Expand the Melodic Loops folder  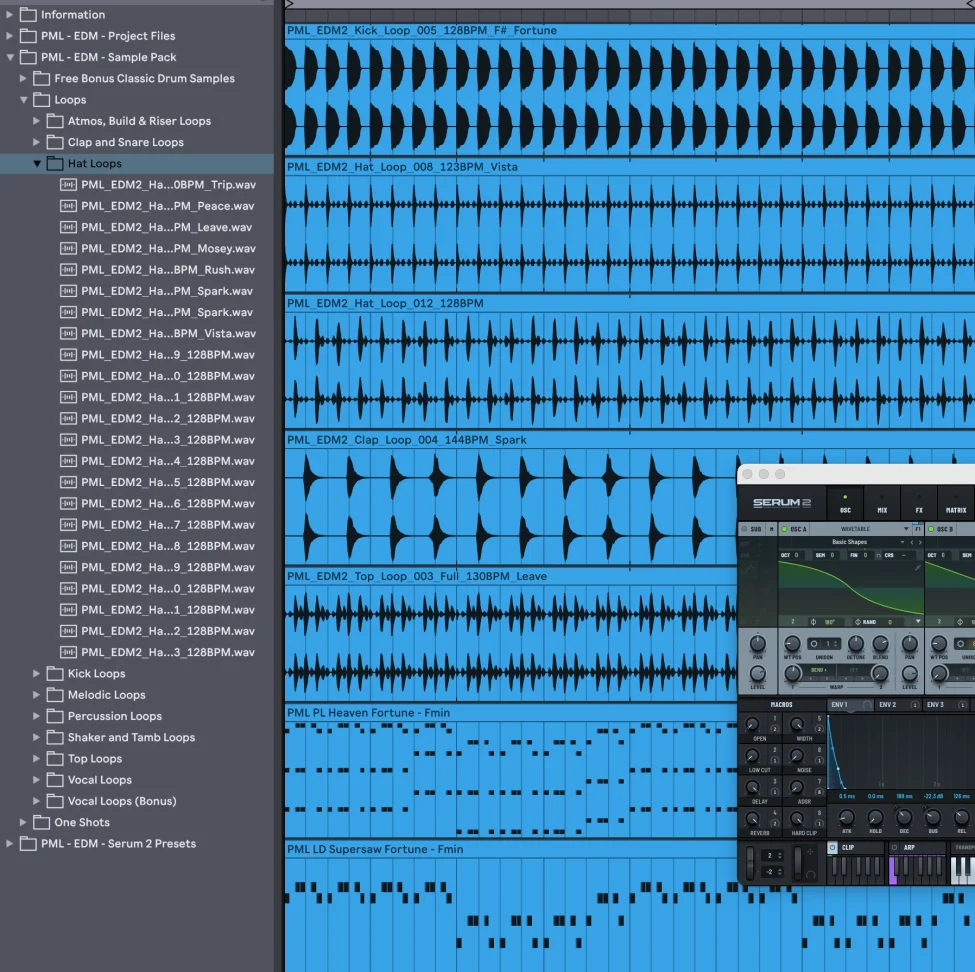click(x=36, y=695)
